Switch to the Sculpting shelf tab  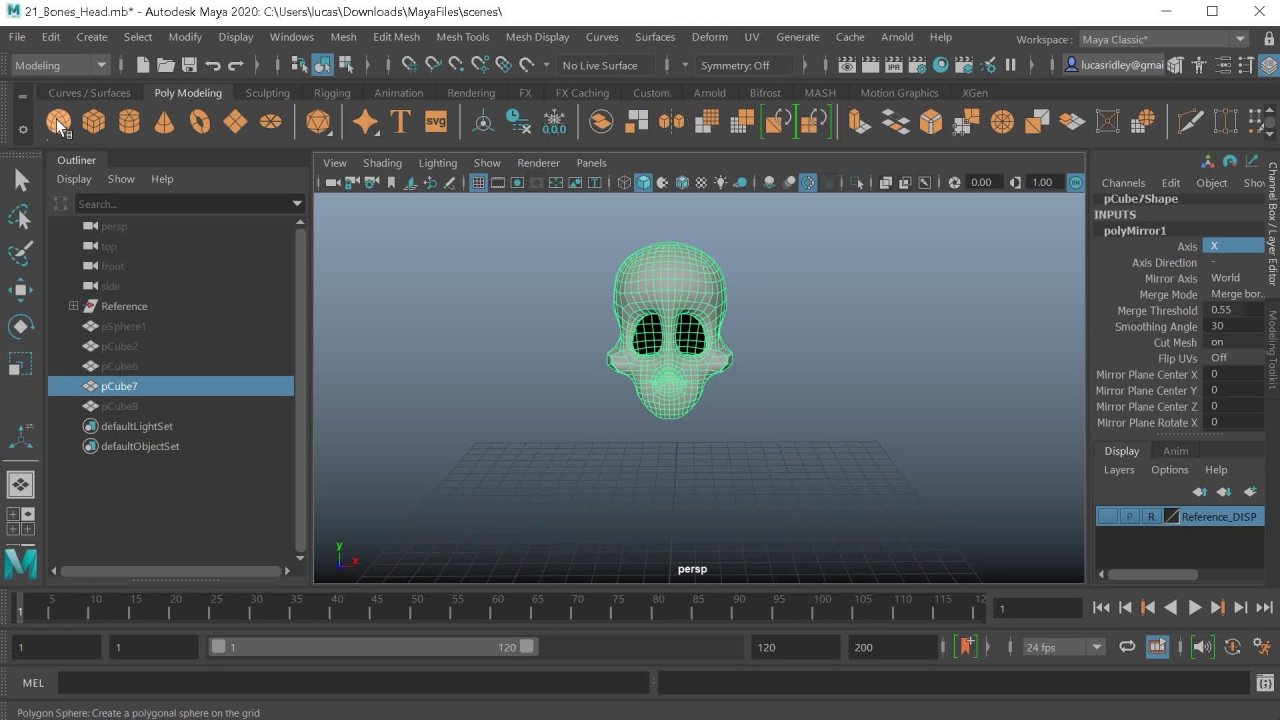tap(267, 93)
